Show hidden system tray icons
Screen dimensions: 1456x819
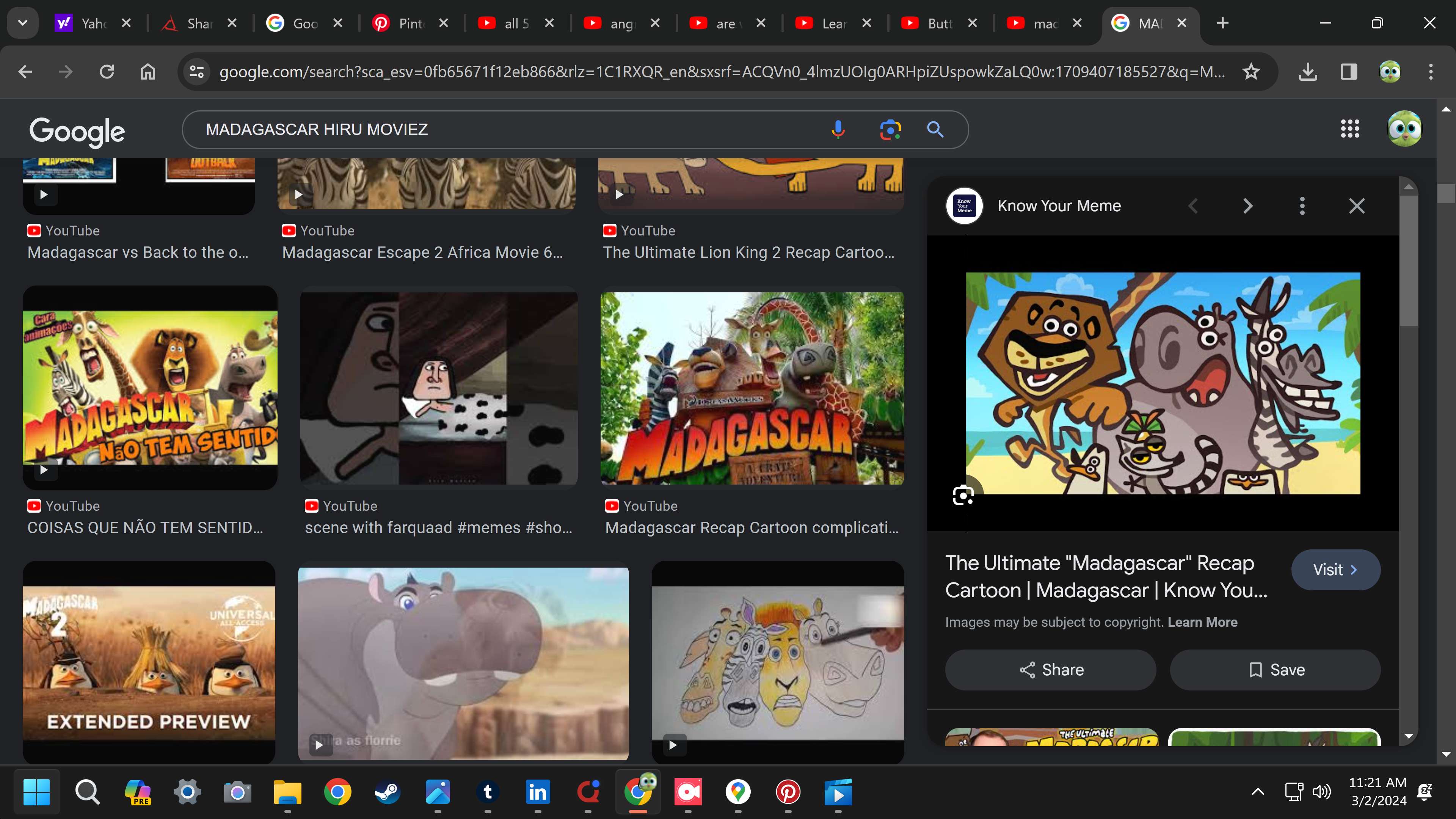coord(1258,791)
